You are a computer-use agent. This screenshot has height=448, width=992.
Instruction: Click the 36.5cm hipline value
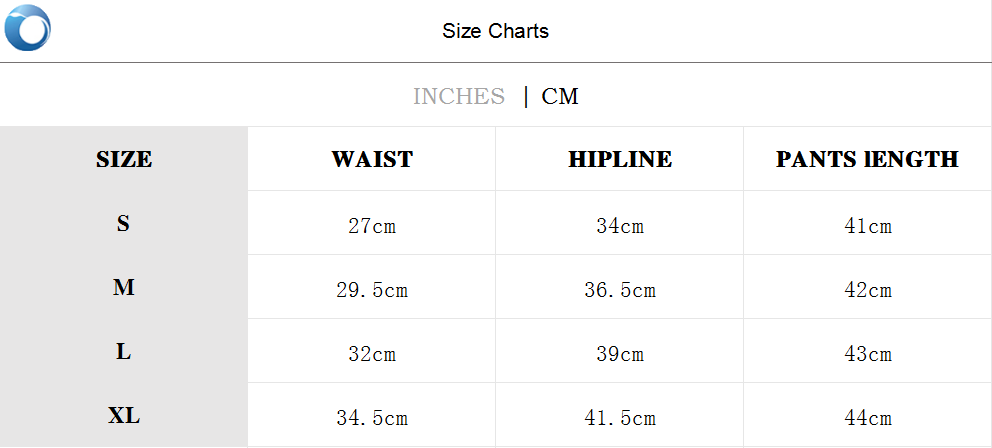coord(620,290)
